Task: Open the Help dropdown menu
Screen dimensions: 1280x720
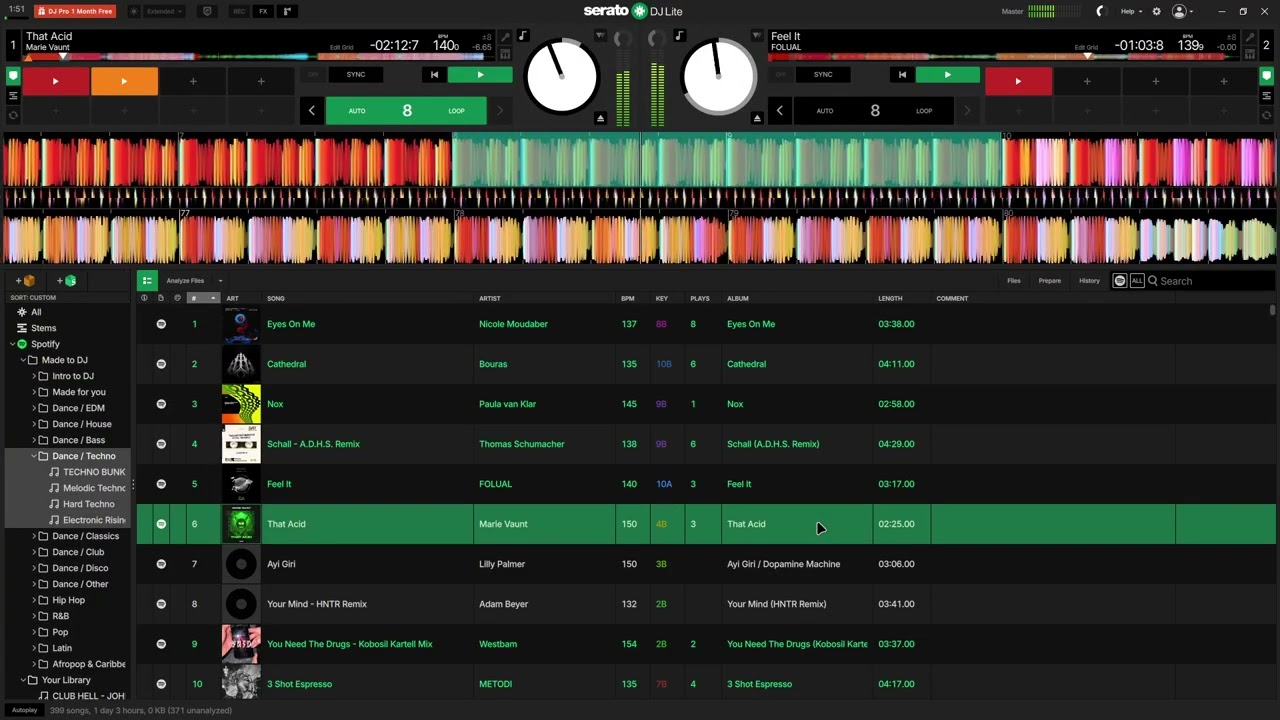Action: (x=1131, y=11)
